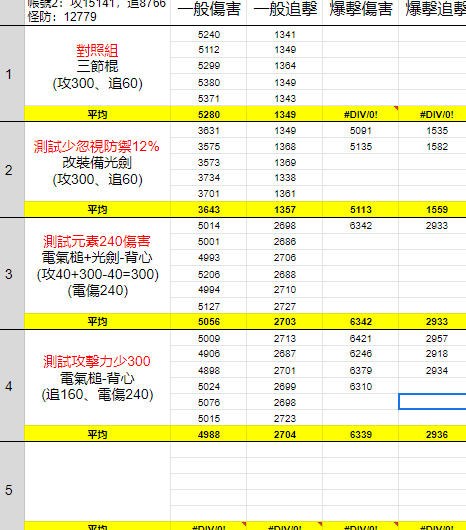This screenshot has height=530, width=466.
Task: Click the average cell showing 6339
Action: (x=361, y=434)
